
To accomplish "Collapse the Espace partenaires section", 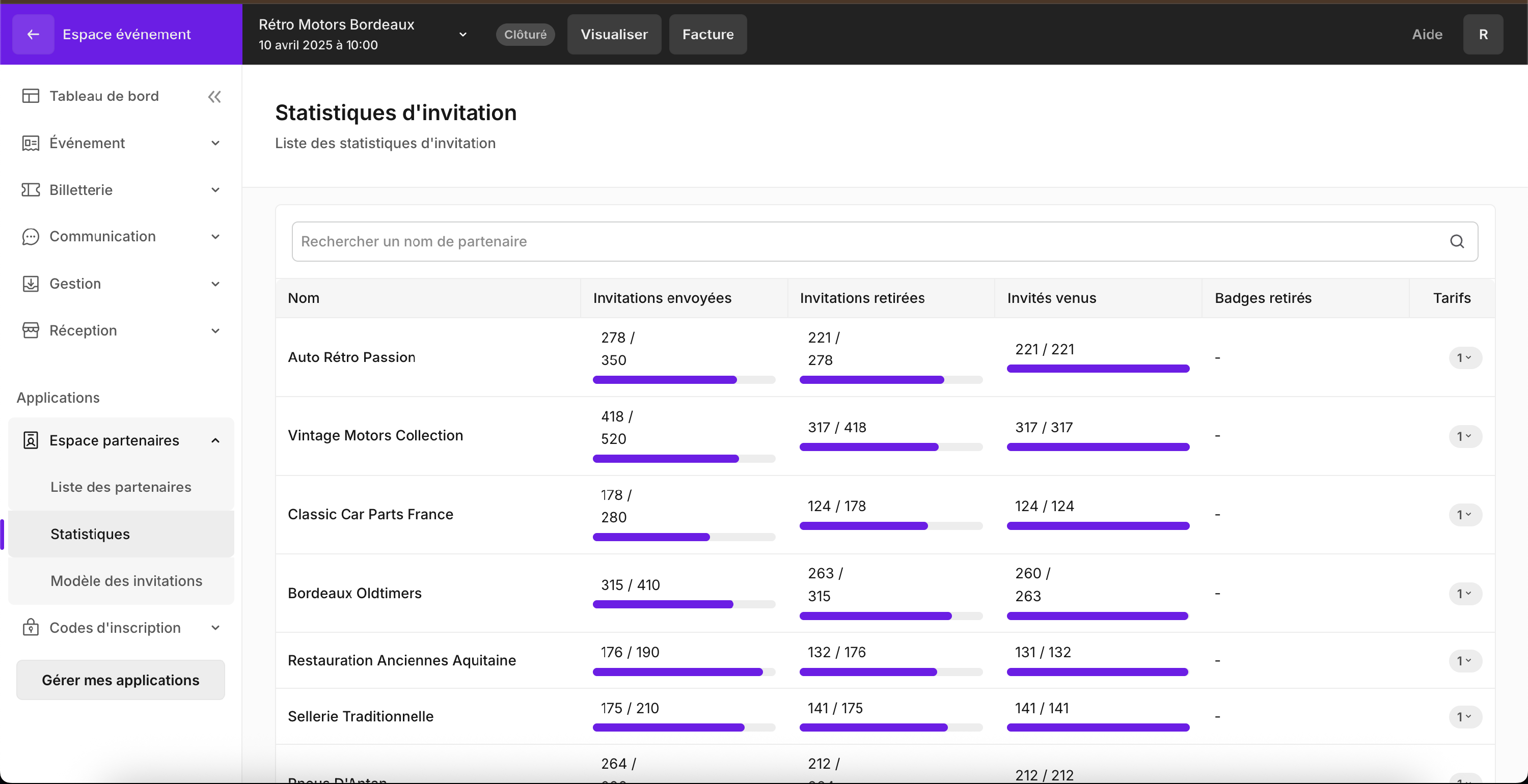I will 215,440.
